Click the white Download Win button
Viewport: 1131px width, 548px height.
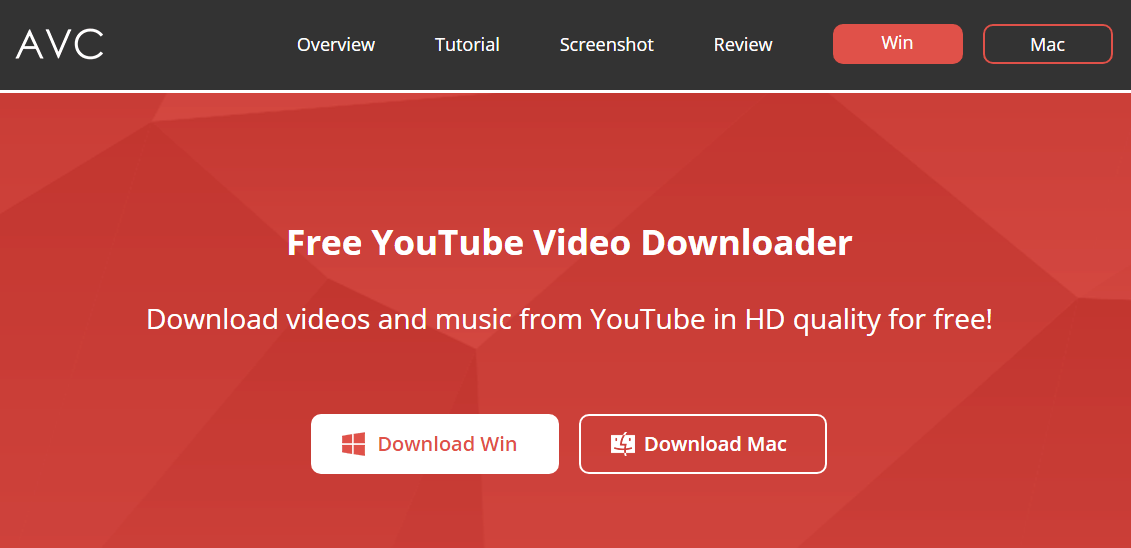click(435, 444)
